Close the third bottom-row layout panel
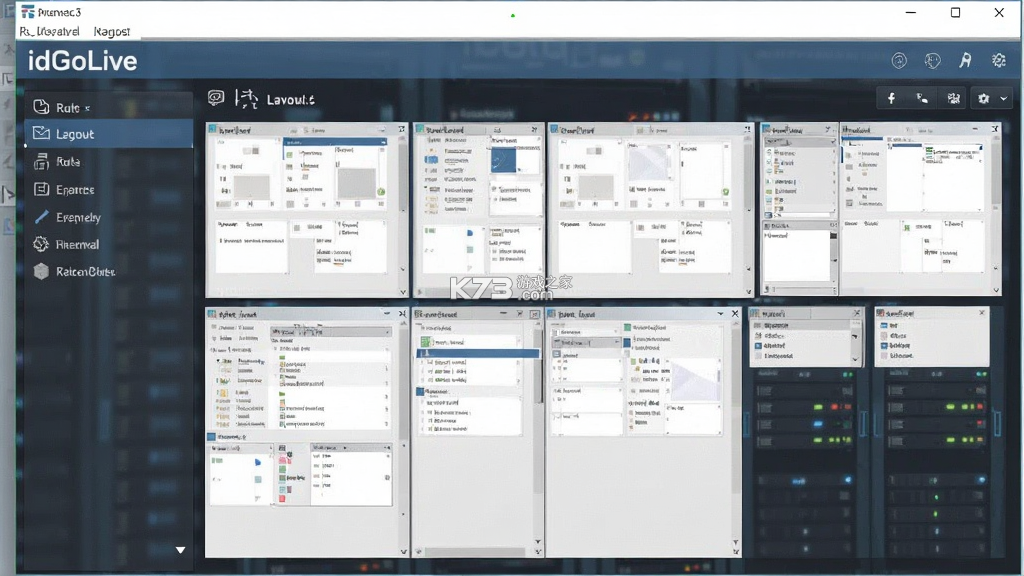The width and height of the screenshot is (1024, 576). tap(735, 314)
